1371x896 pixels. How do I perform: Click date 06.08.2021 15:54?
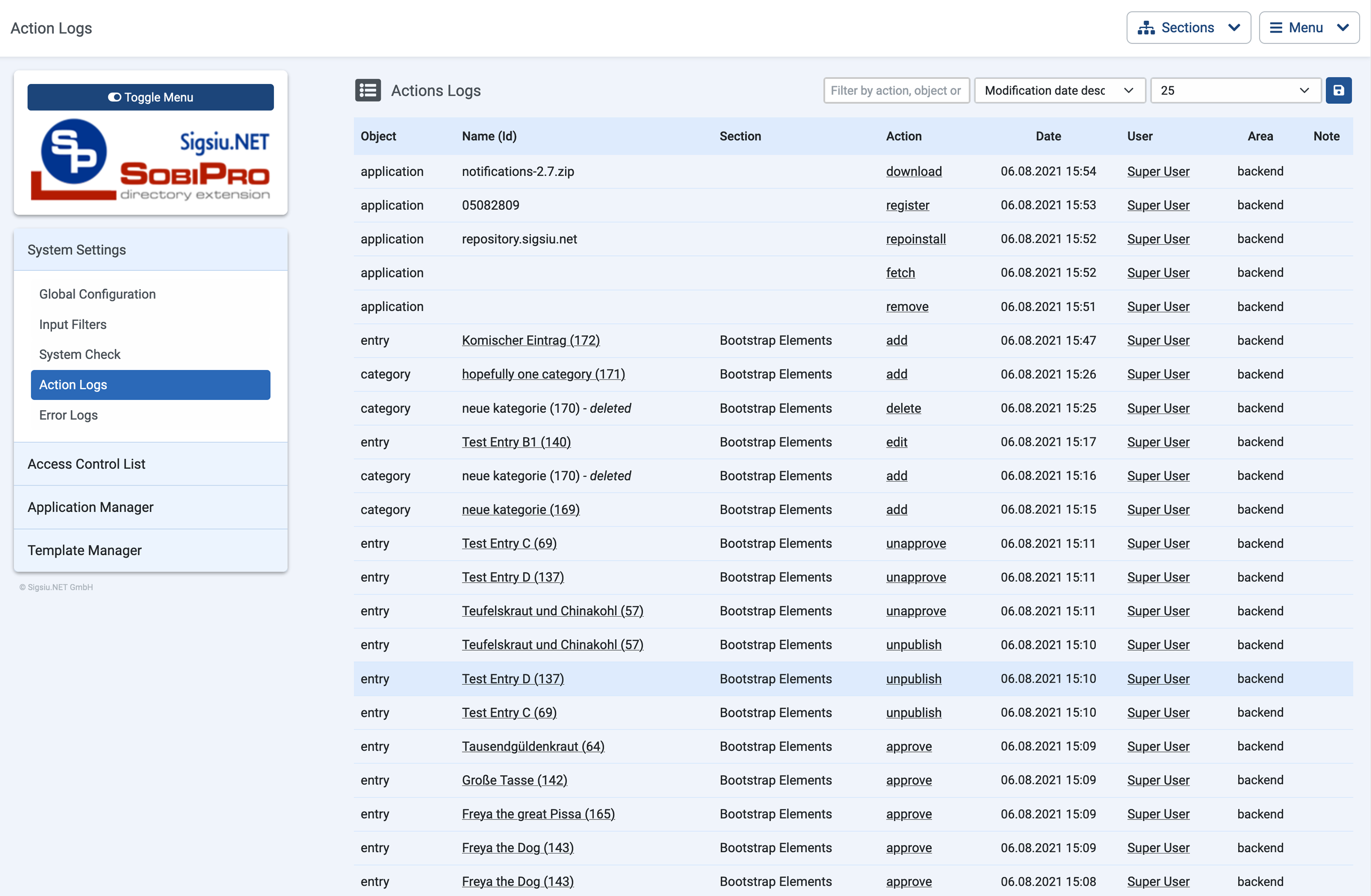pos(1048,172)
